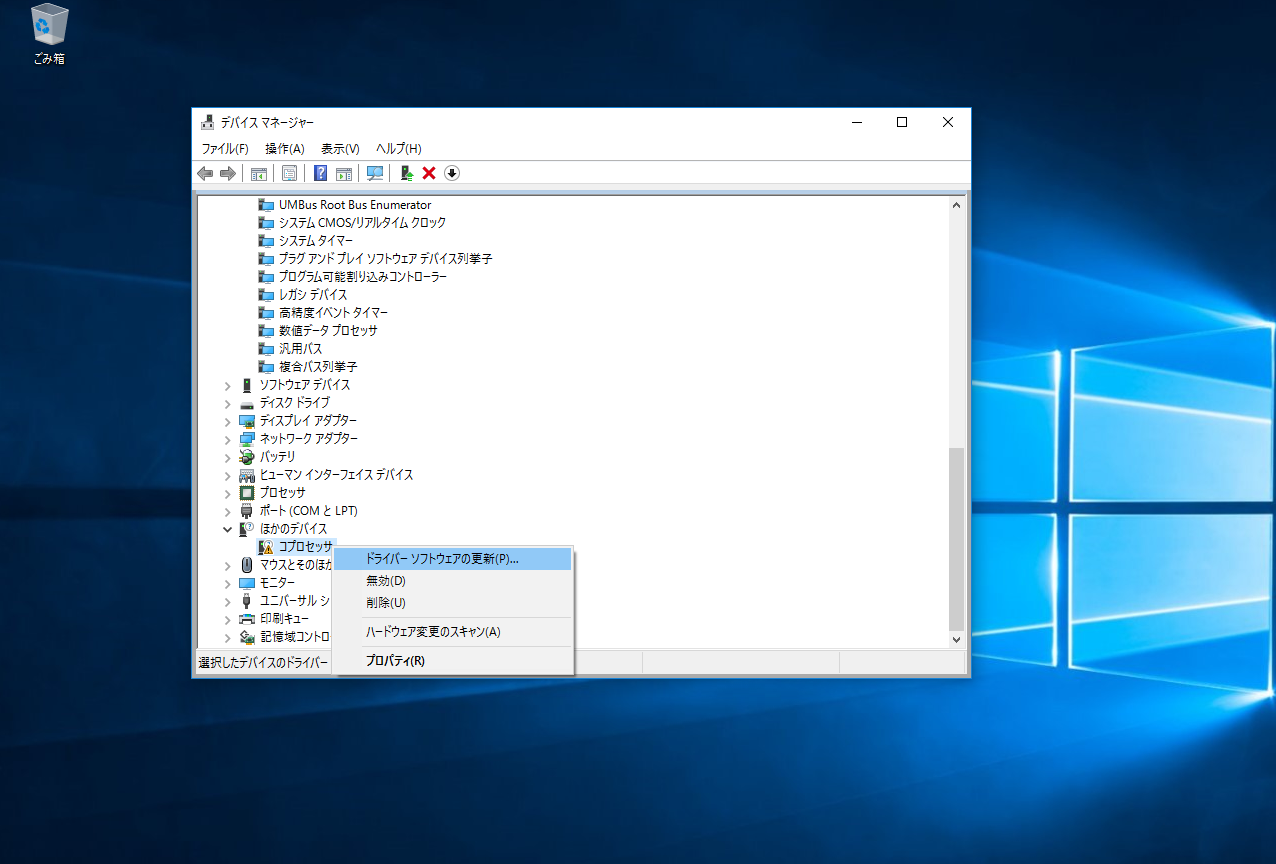Viewport: 1276px width, 864px height.
Task: Click the update driver icon with green arrow
Action: coord(406,173)
